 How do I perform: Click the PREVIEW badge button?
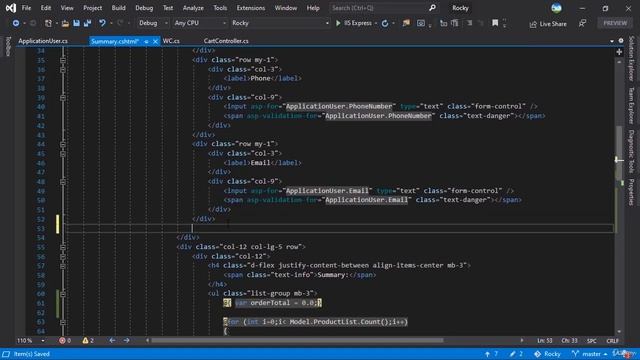tap(615, 23)
